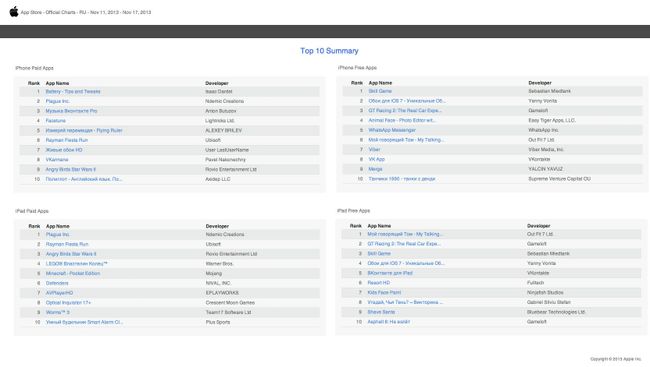Viewport: 650px width, 367px height.
Task: Click developer Easy Tiger Apps, LLC.
Action: tap(552, 120)
